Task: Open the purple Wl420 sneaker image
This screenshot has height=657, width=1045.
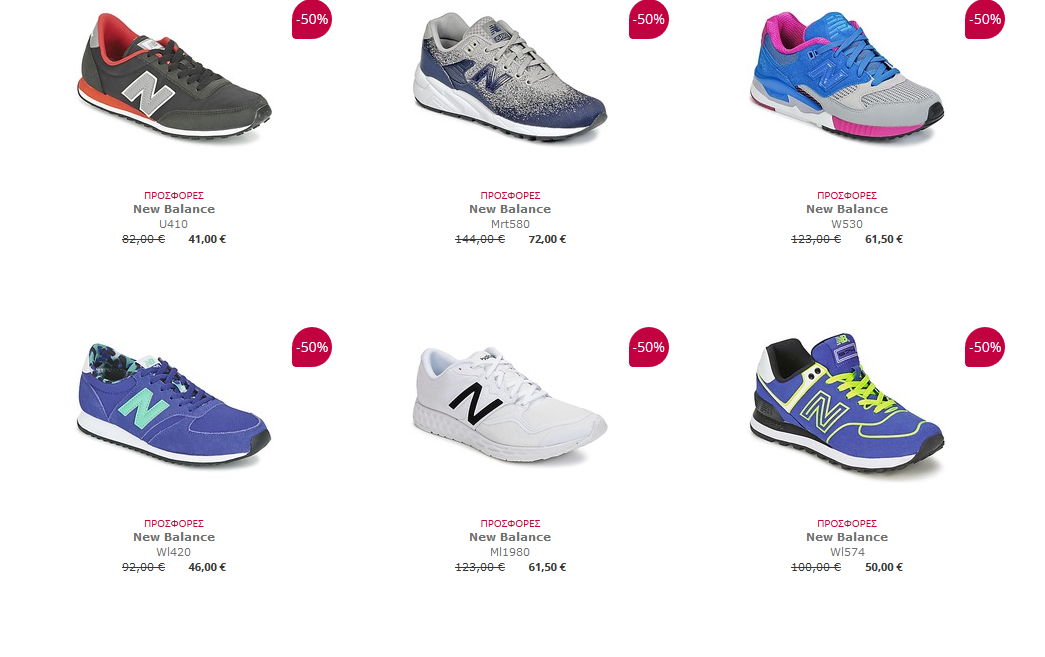Action: click(x=174, y=404)
